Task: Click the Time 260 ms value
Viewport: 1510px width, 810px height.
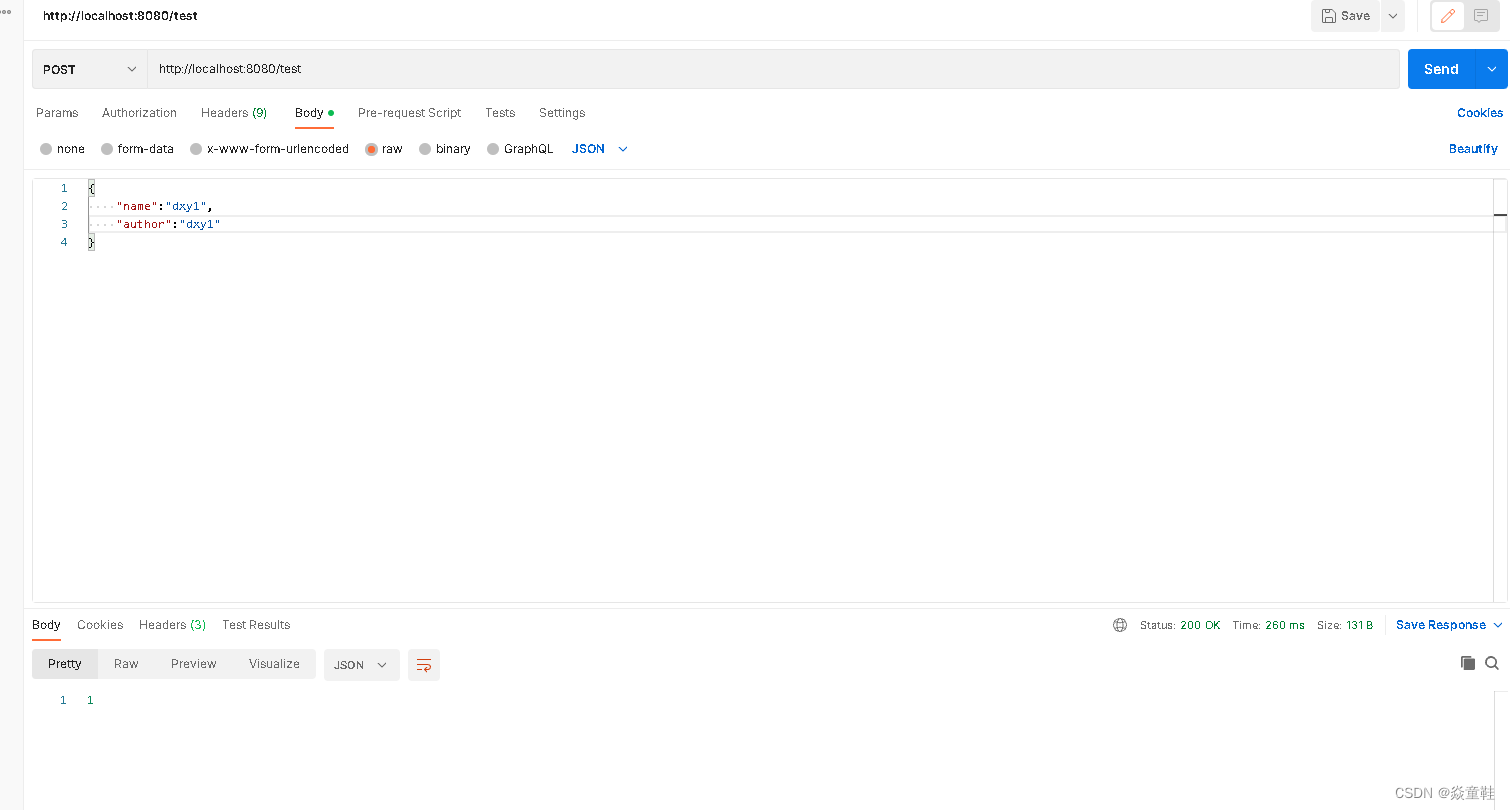Action: [x=1285, y=625]
